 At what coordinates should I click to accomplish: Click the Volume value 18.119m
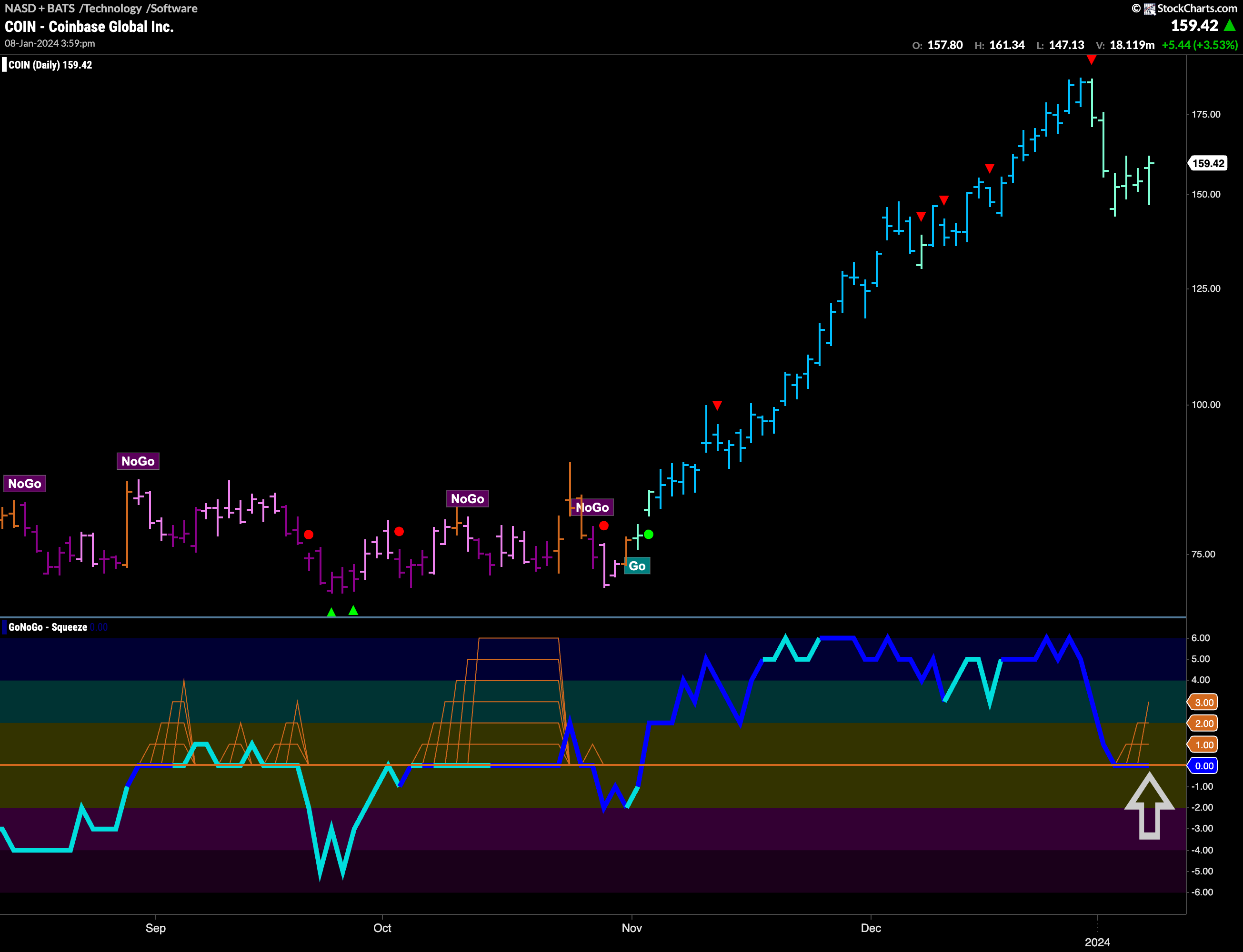pyautogui.click(x=1132, y=45)
